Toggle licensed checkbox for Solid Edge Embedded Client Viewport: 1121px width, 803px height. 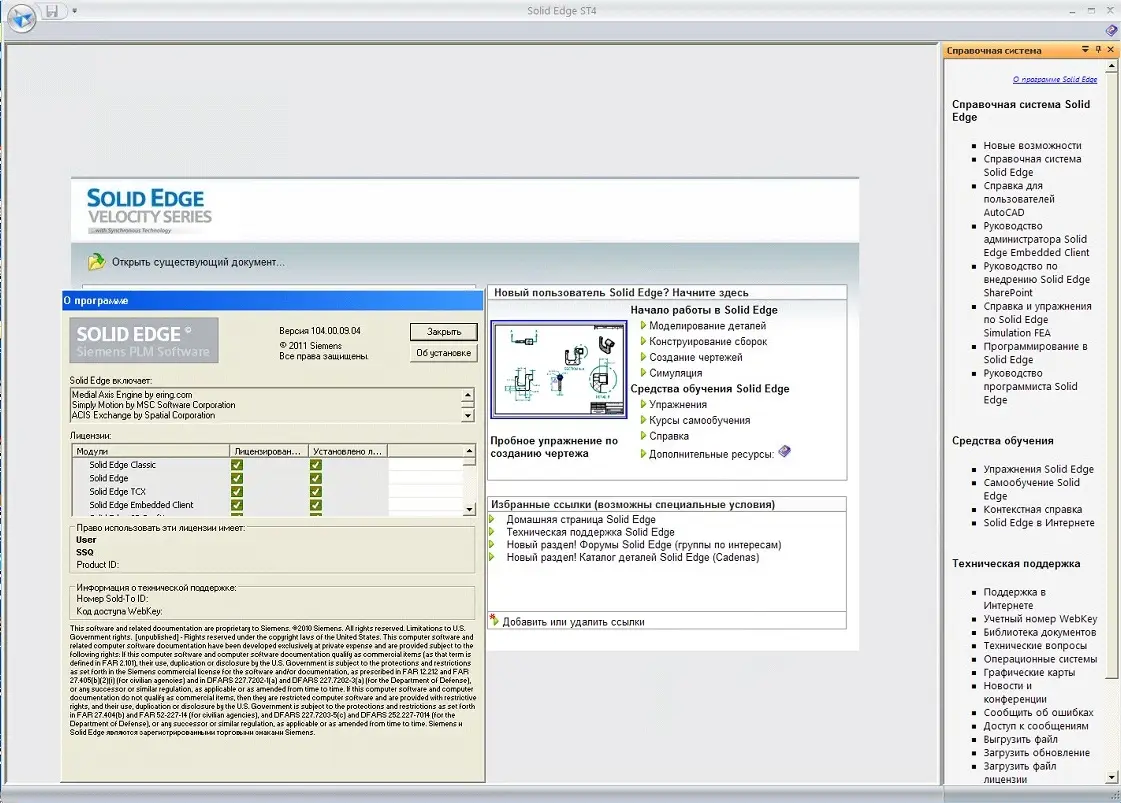237,505
